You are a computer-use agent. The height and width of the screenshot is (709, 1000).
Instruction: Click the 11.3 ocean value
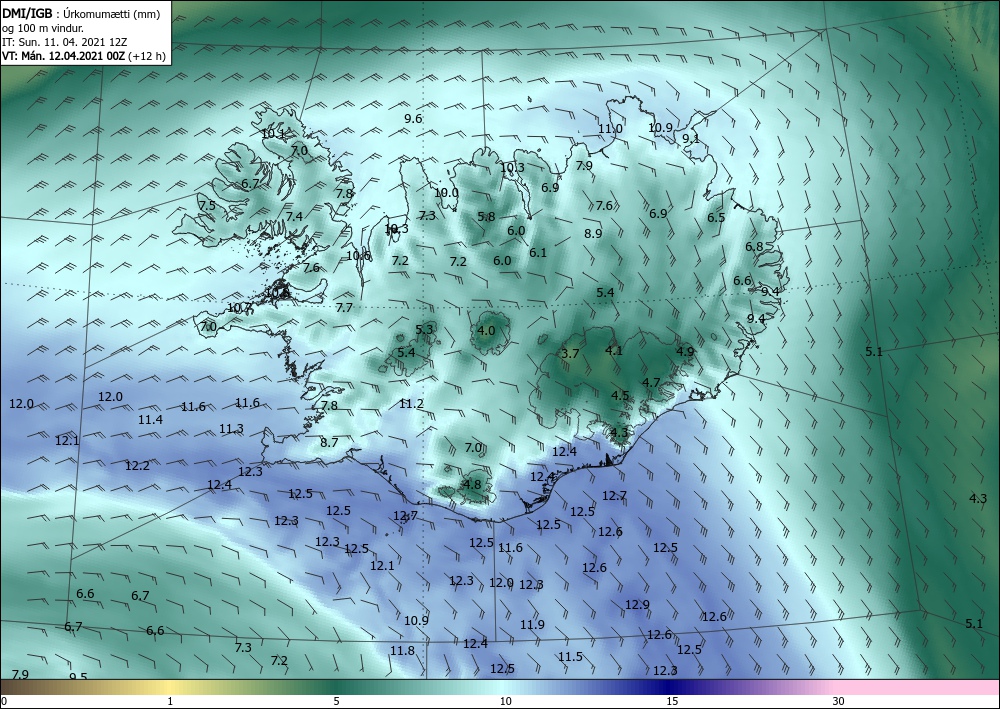[232, 429]
